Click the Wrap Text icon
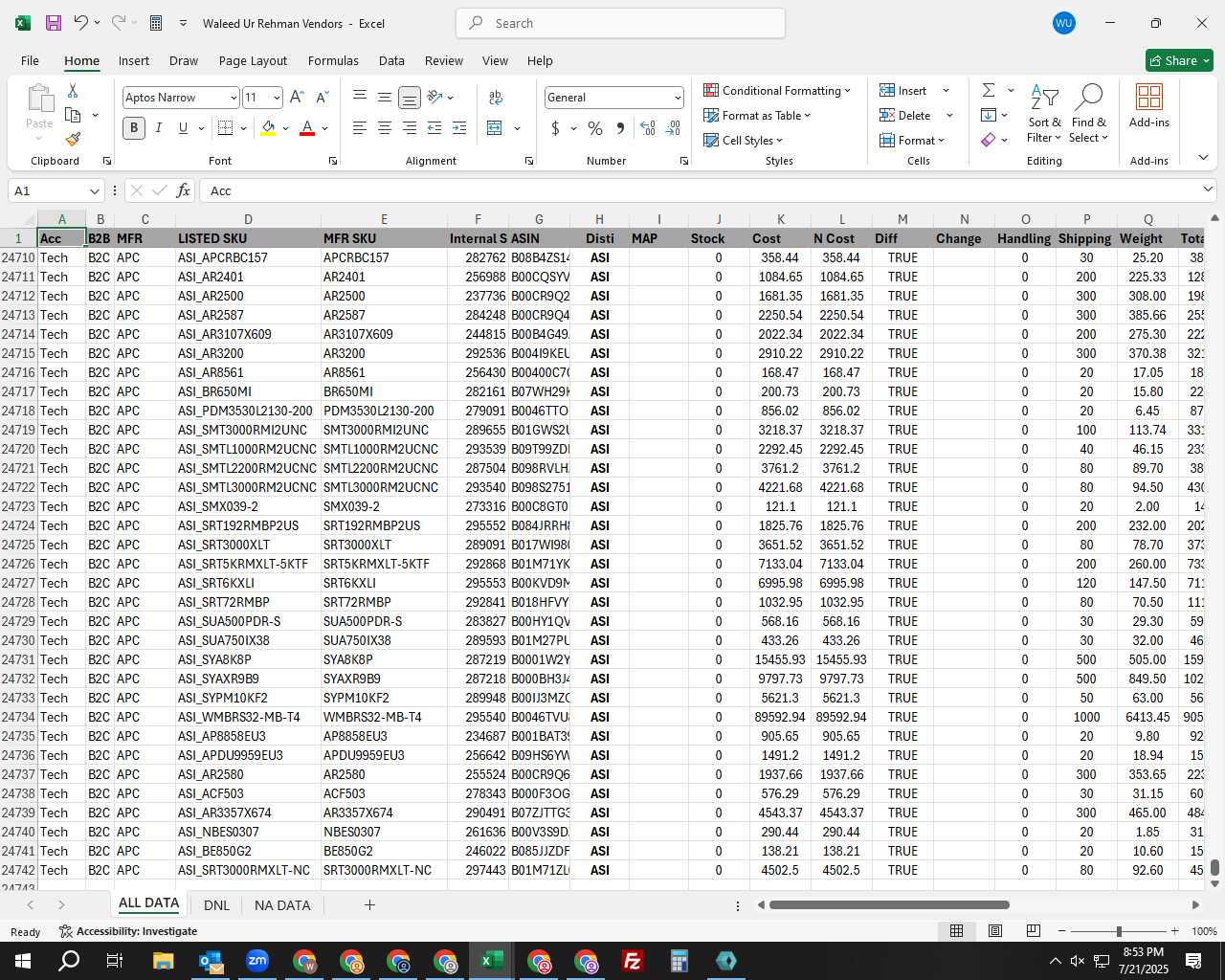The image size is (1225, 980). 495,98
